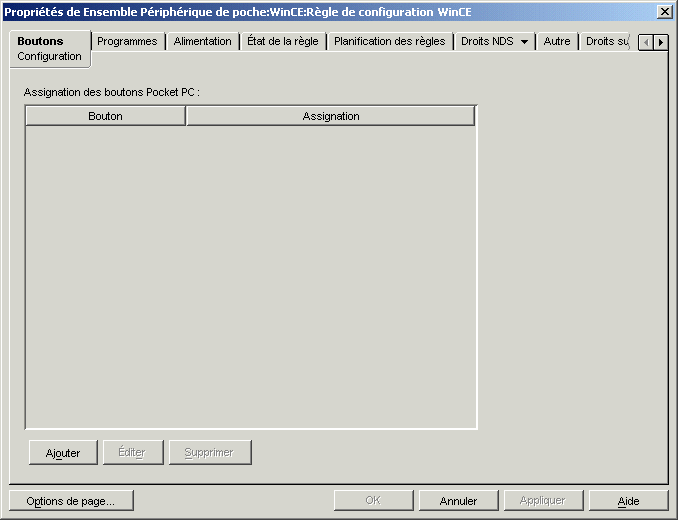Click the Éditer button
Viewport: 678px width, 520px height.
pyautogui.click(x=133, y=453)
